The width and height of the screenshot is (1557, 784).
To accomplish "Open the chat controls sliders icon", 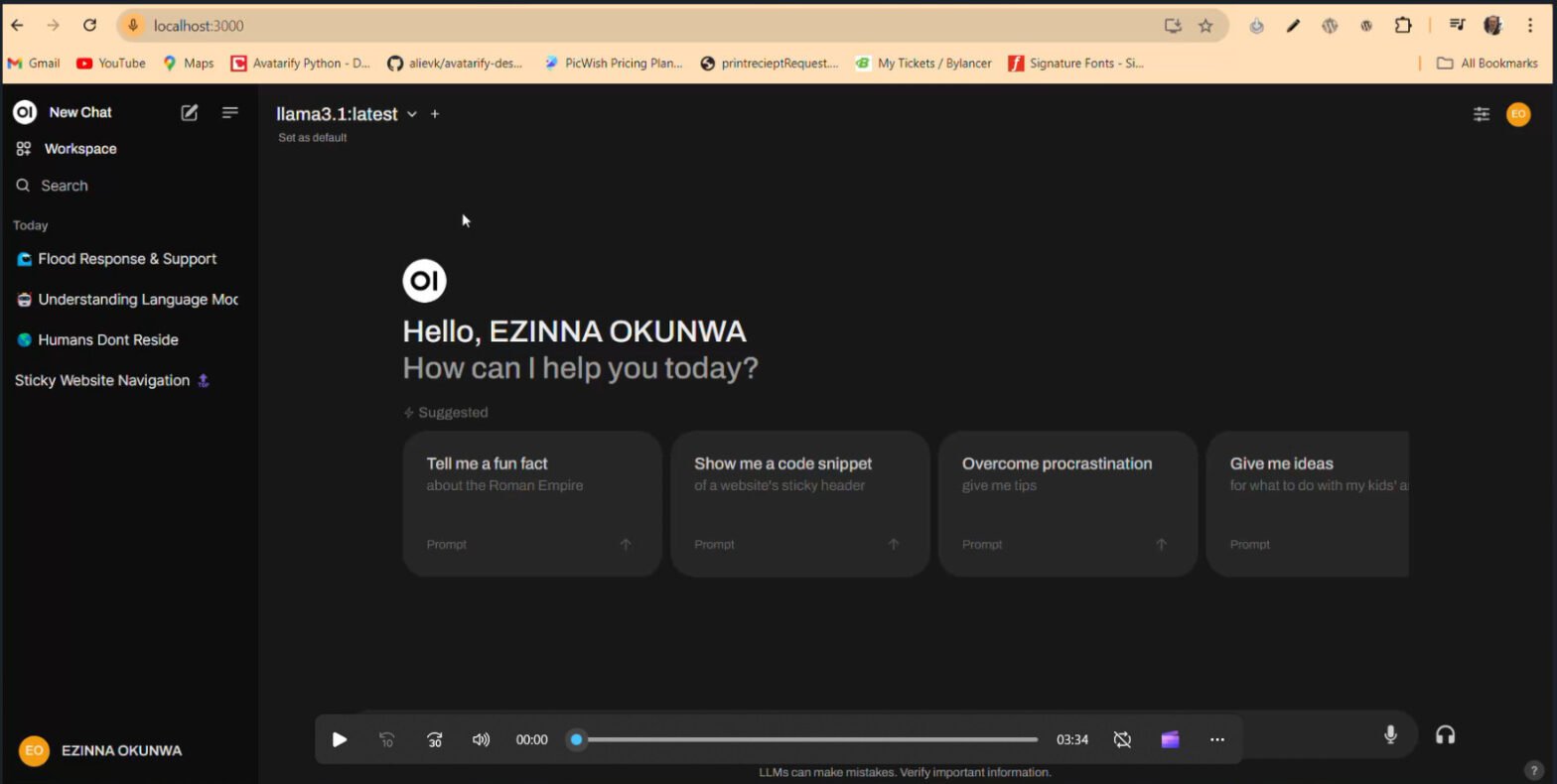I will 1481,114.
